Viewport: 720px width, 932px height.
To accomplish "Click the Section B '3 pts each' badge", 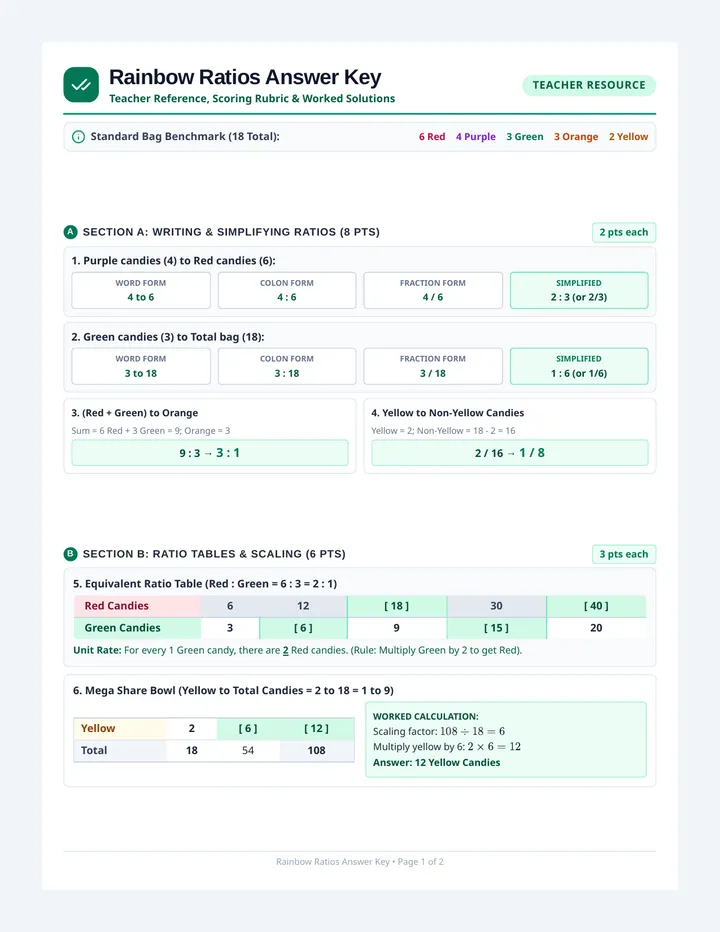I will (x=624, y=554).
